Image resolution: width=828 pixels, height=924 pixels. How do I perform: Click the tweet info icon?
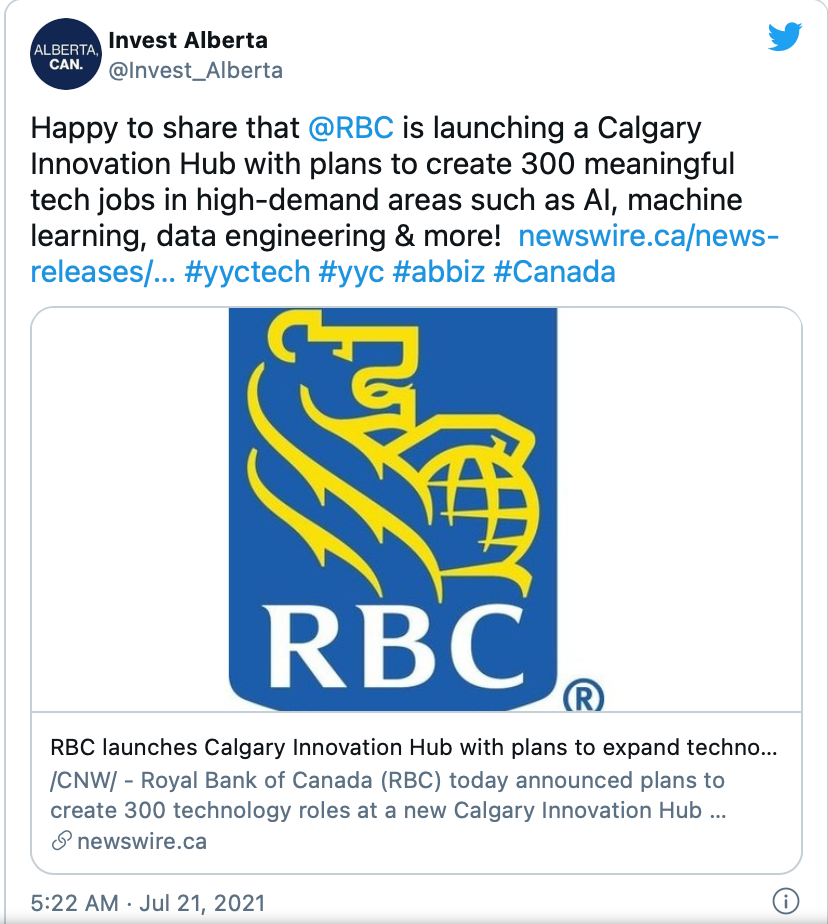(x=787, y=901)
